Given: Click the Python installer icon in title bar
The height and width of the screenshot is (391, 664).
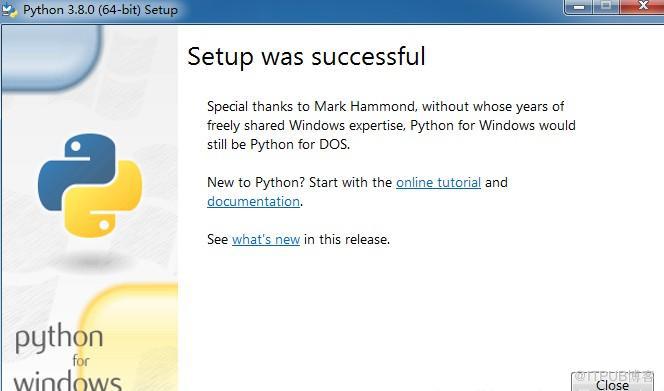Looking at the screenshot, I should pyautogui.click(x=9, y=9).
